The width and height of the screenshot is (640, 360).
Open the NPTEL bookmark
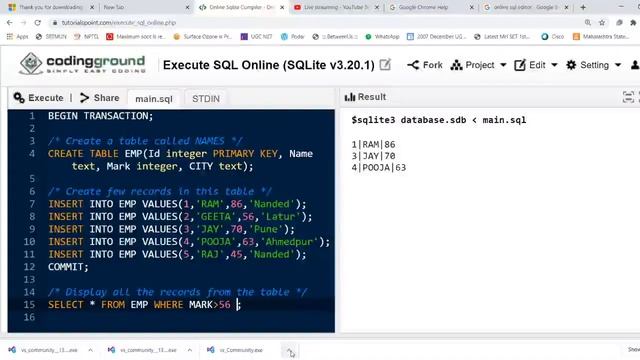86,37
